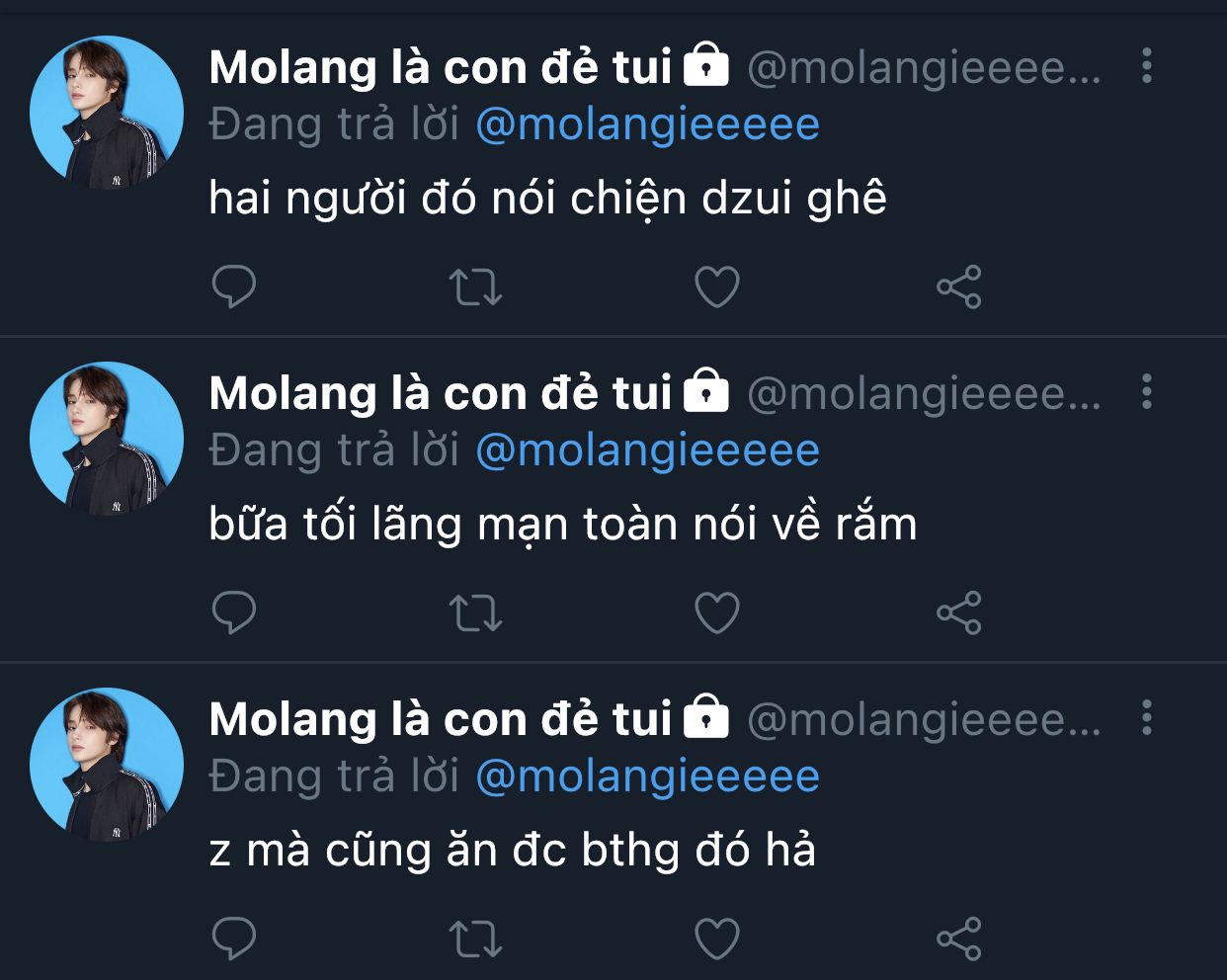Viewport: 1227px width, 980px height.
Task: Open more options menu on second tweet
Action: (x=1146, y=392)
